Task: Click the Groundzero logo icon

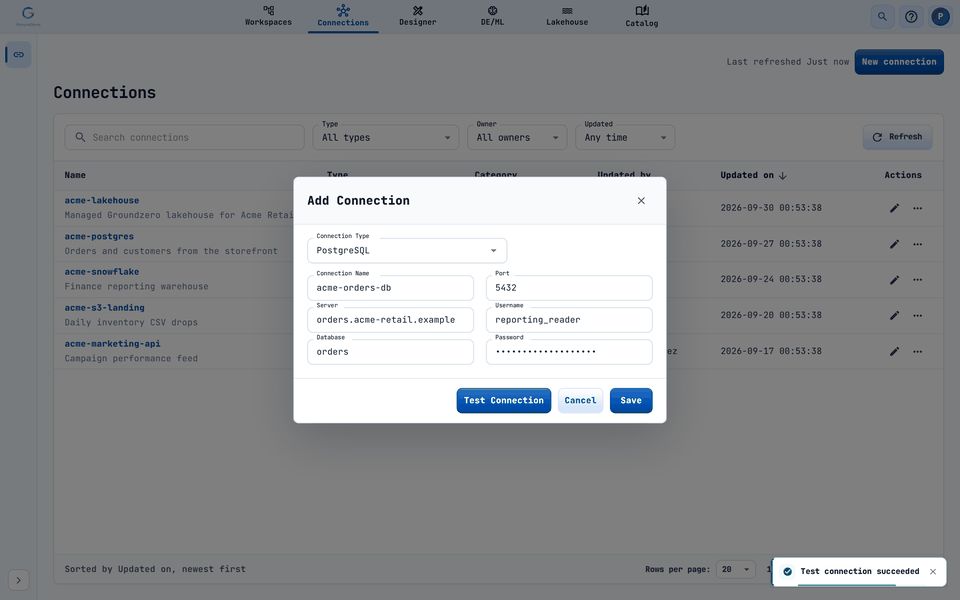Action: [28, 16]
